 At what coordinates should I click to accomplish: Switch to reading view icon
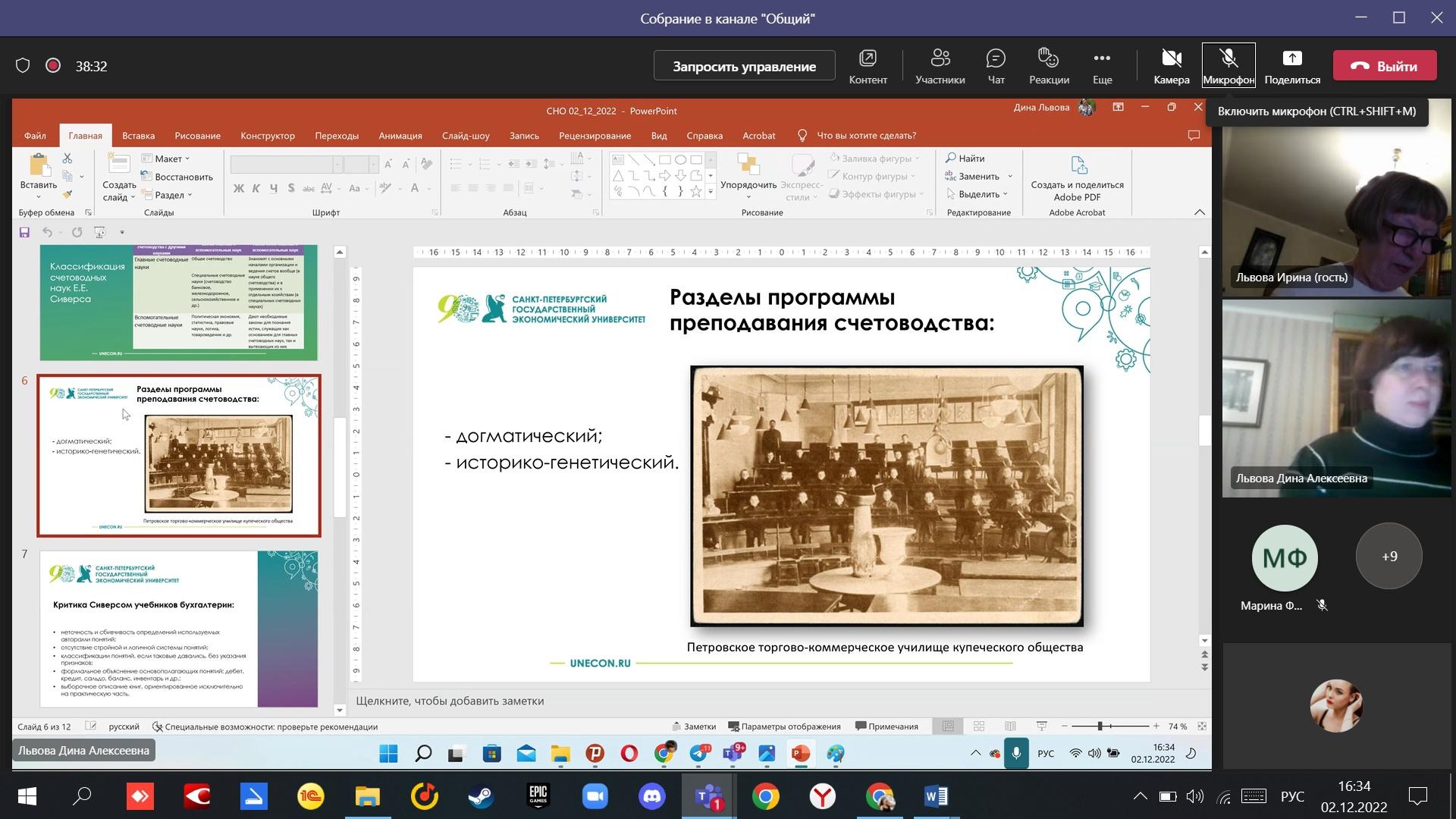[x=1010, y=726]
